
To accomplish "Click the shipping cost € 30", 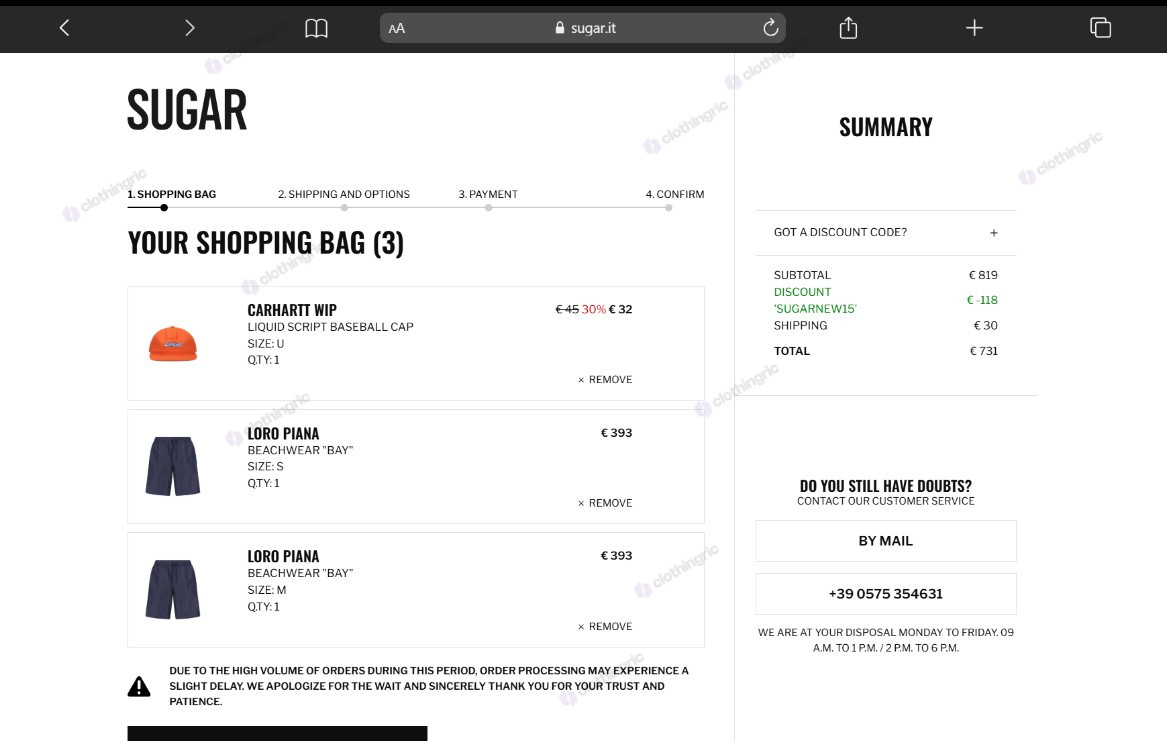I will click(x=985, y=326).
